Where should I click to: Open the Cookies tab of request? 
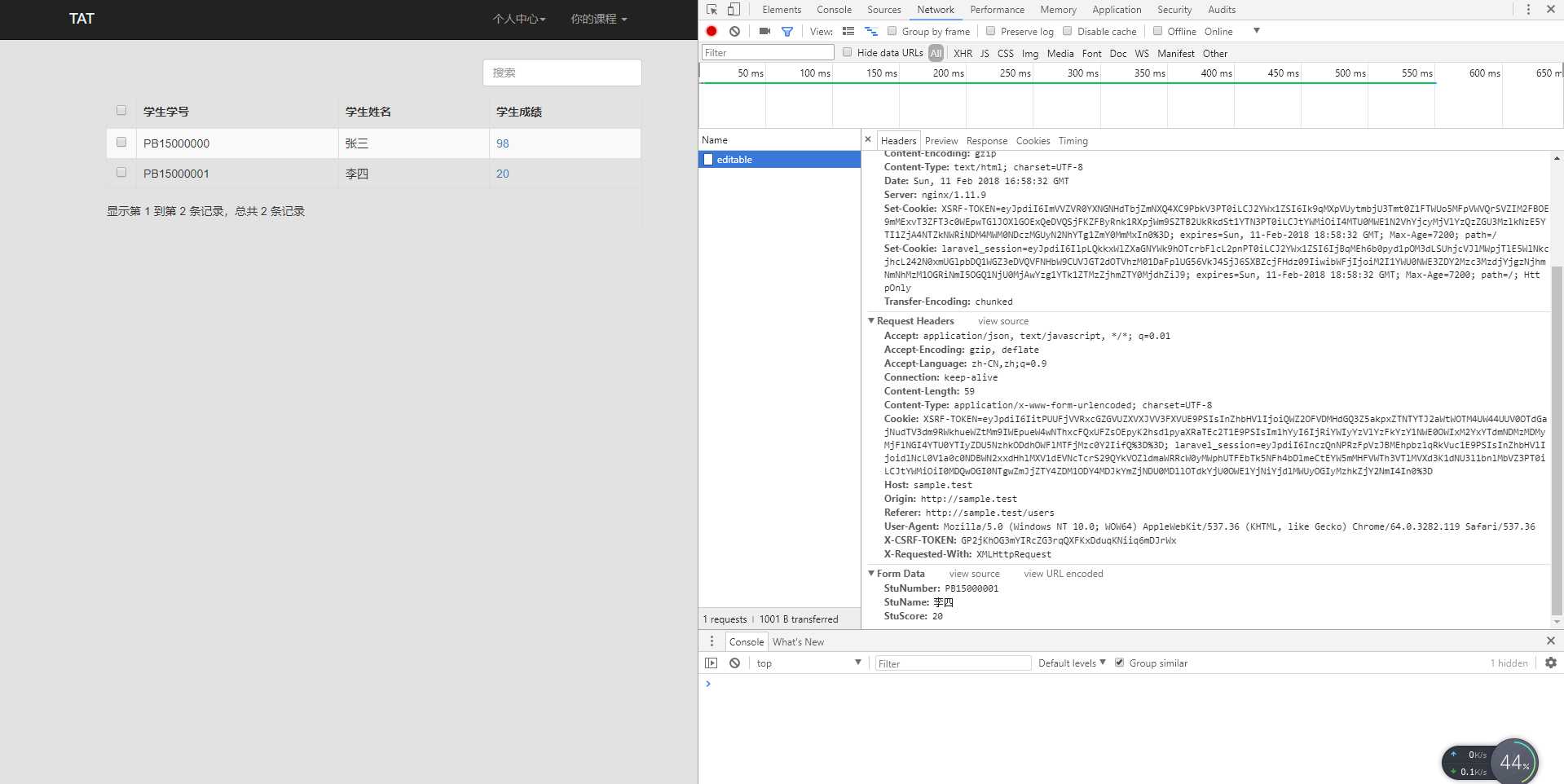tap(1033, 141)
